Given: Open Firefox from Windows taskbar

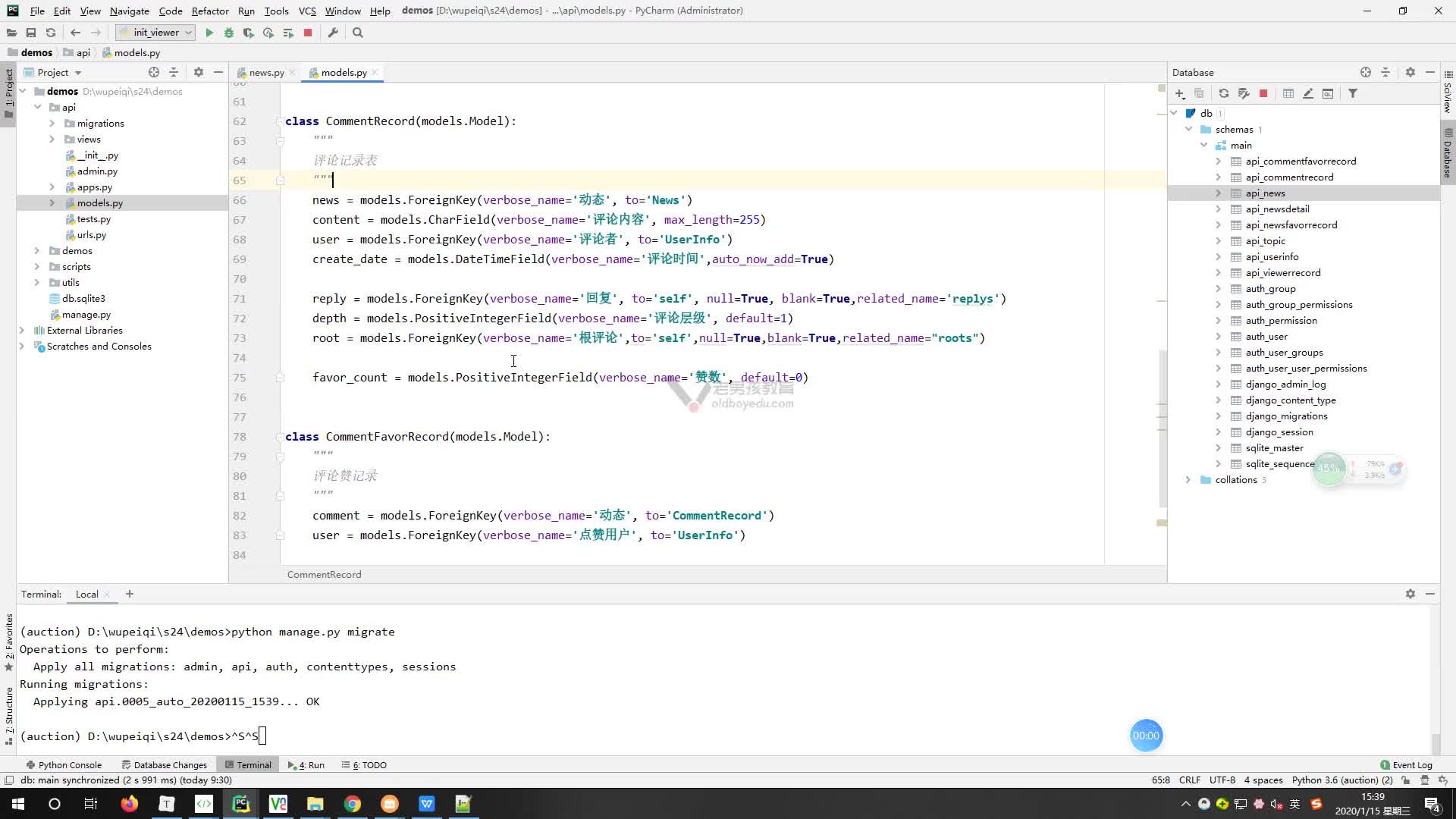Looking at the screenshot, I should tap(130, 804).
